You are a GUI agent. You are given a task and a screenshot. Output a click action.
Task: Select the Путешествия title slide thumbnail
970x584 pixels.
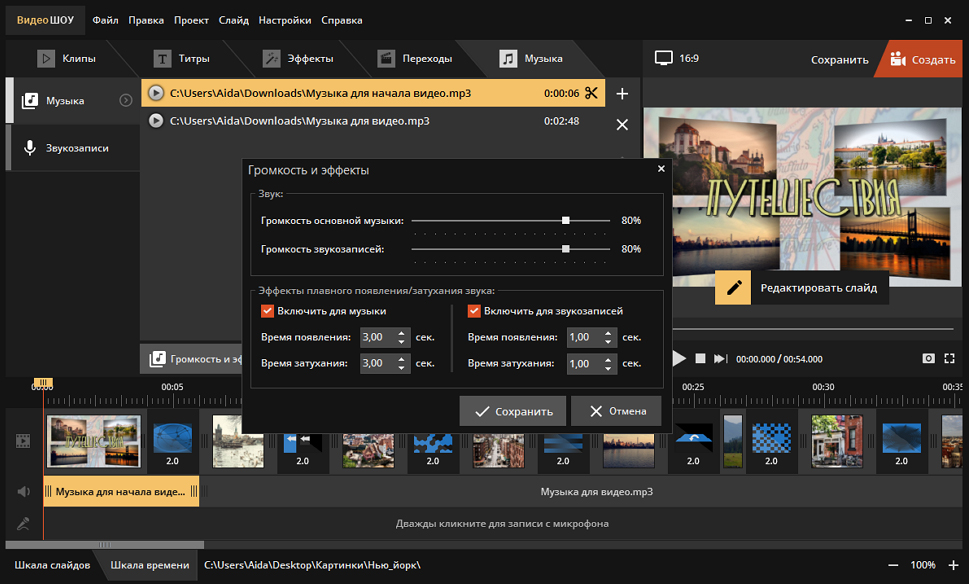[x=94, y=441]
